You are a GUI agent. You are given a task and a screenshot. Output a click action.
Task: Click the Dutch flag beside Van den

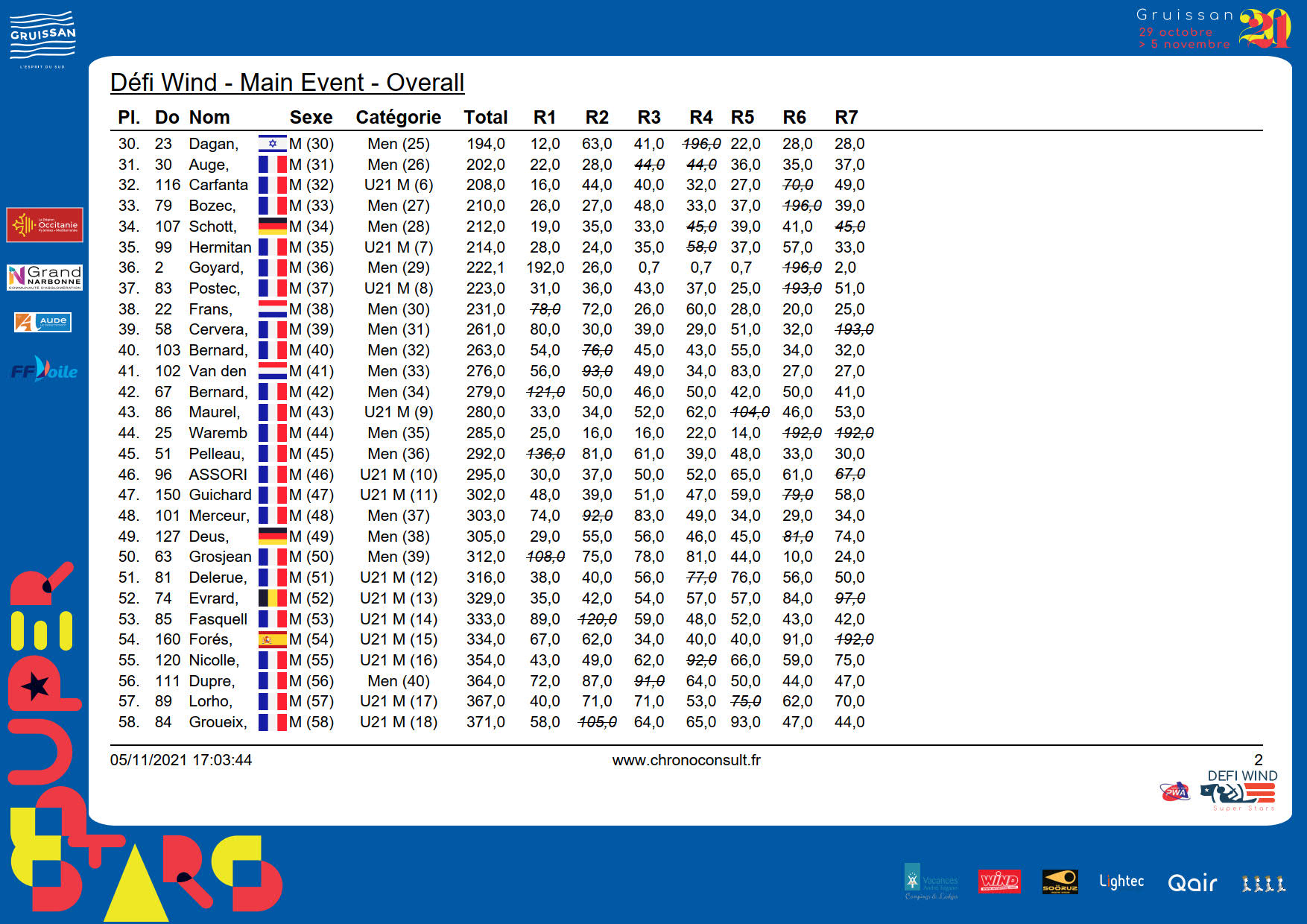(272, 371)
